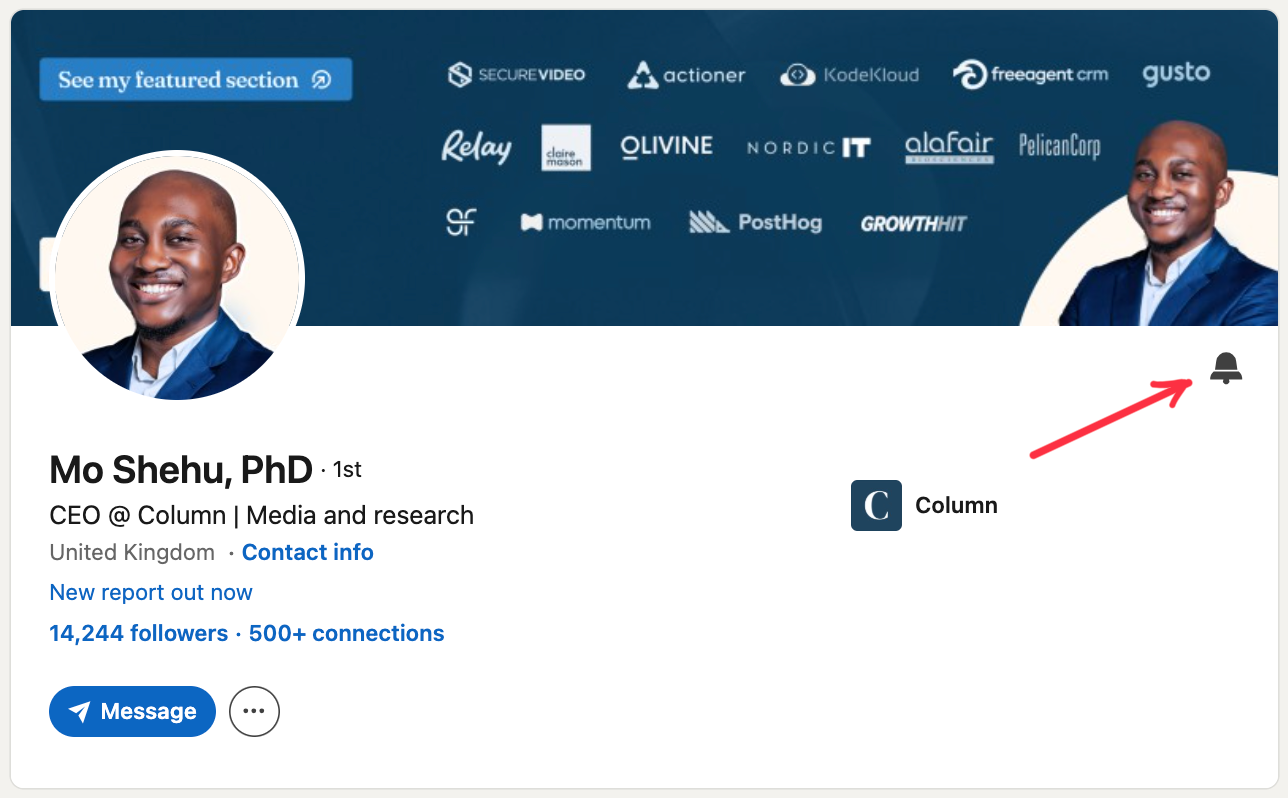The width and height of the screenshot is (1288, 798).
Task: Click the PostHog logo in banner
Action: tap(755, 222)
